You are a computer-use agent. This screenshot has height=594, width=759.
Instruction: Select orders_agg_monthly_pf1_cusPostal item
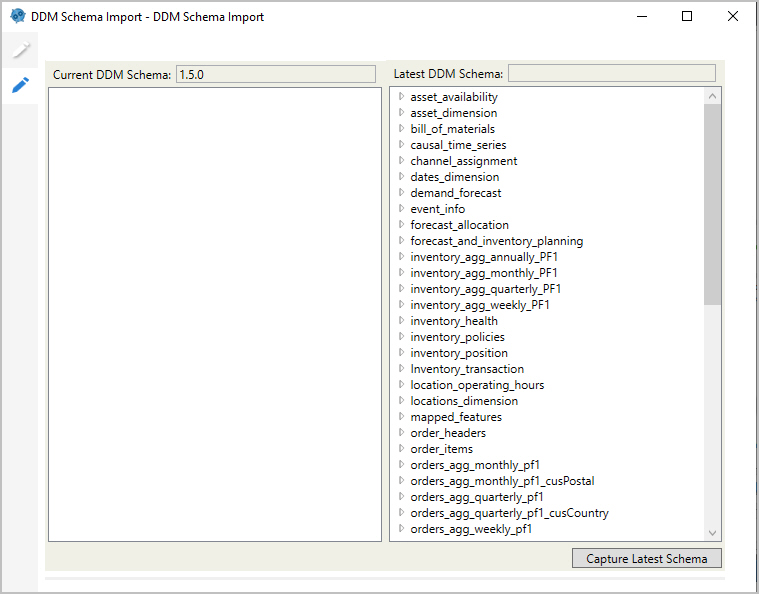(502, 481)
